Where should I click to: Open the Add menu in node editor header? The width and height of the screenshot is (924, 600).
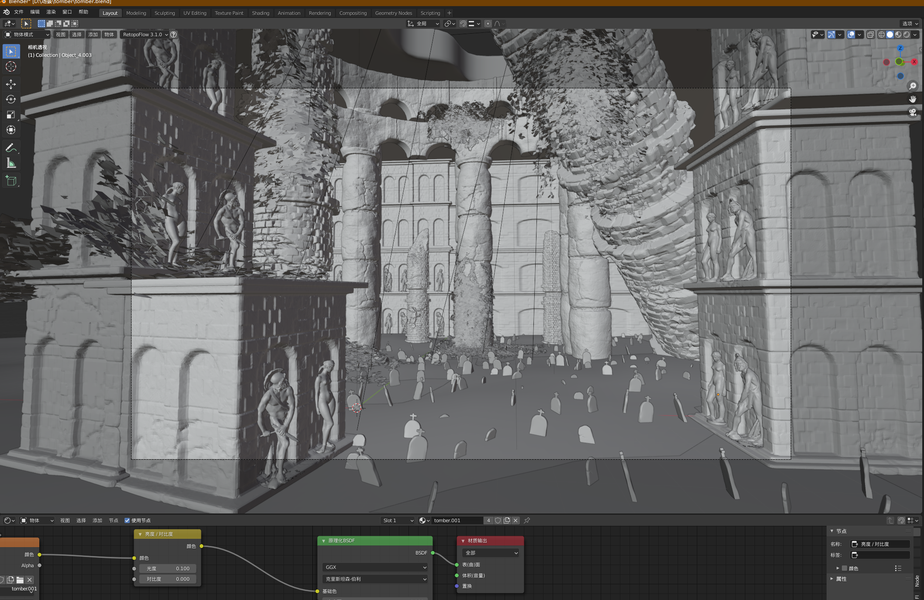pyautogui.click(x=97, y=520)
